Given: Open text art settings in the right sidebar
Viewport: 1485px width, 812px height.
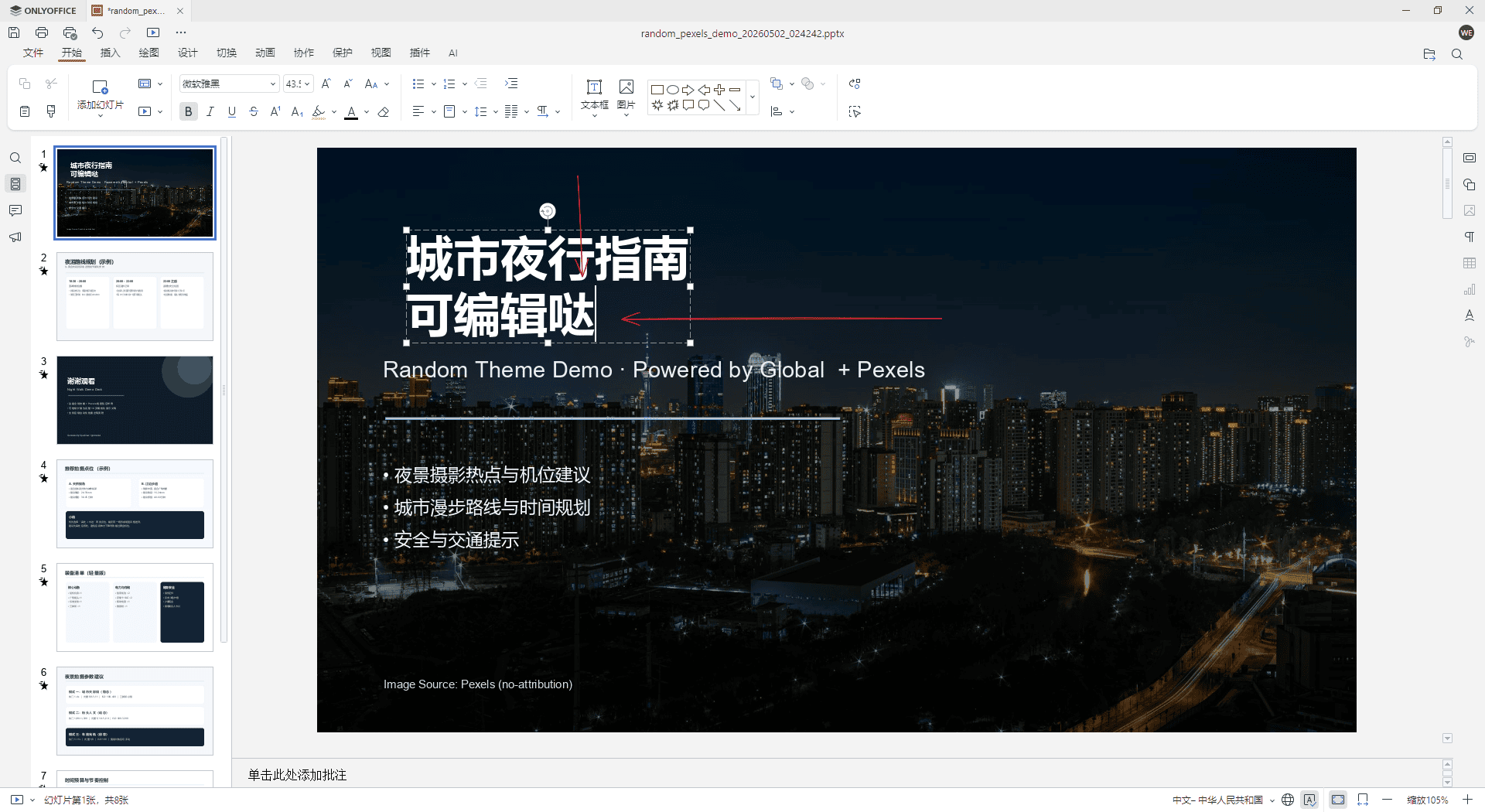Looking at the screenshot, I should click(1470, 316).
